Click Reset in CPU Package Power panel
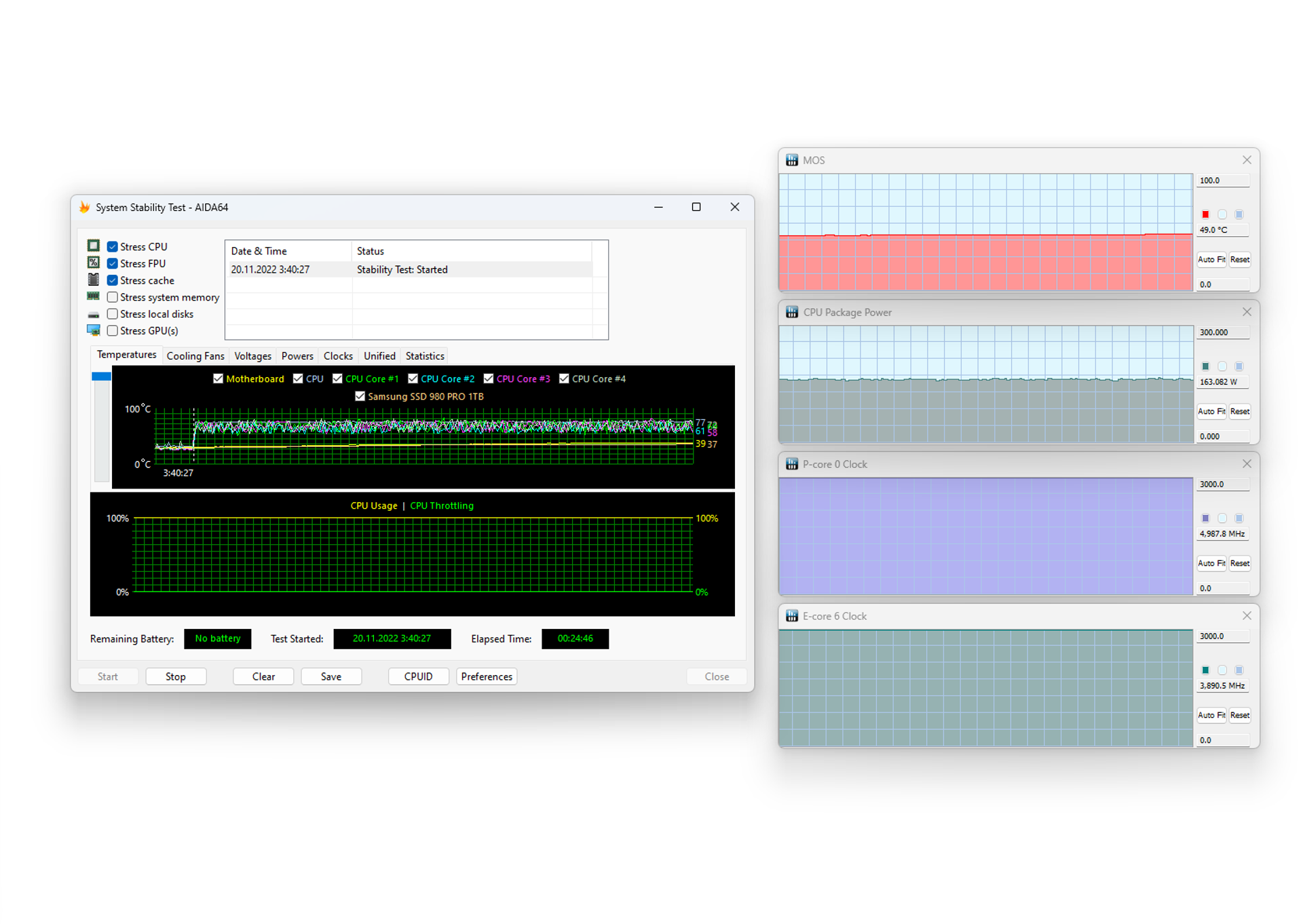Image resolution: width=1303 pixels, height=924 pixels. tap(1240, 411)
